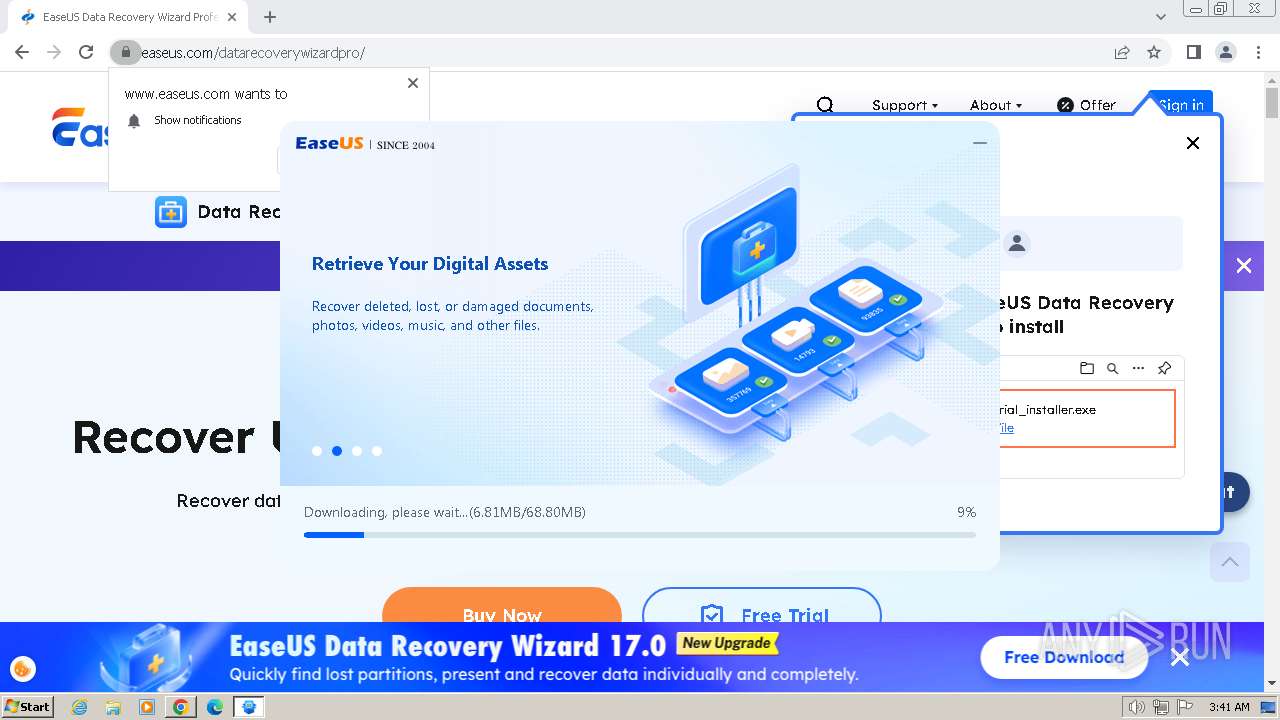Viewport: 1280px width, 720px height.
Task: Dismiss the notification permission prompt
Action: point(413,83)
